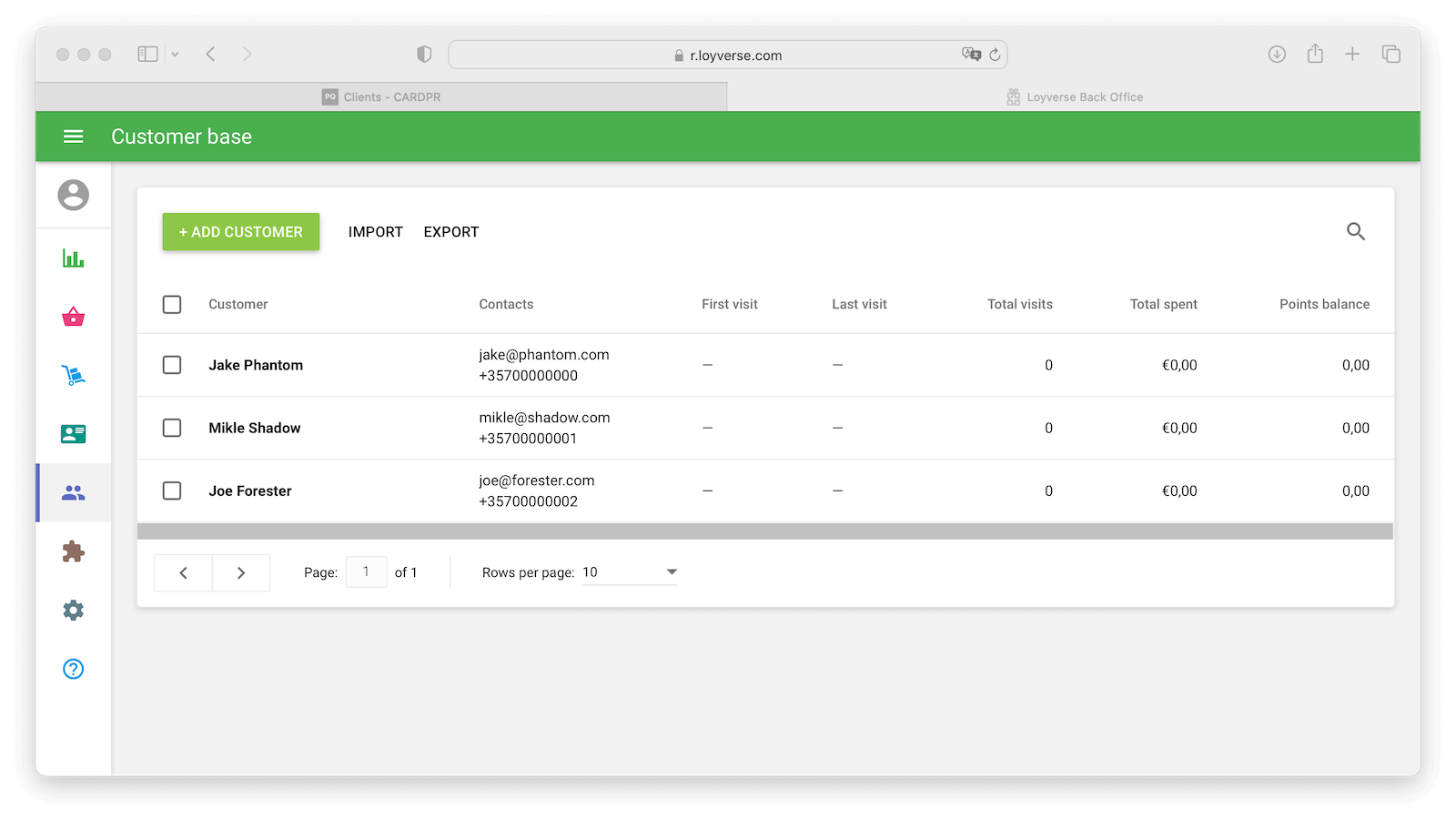Open the Integrations puzzle icon
The width and height of the screenshot is (1456, 819).
tap(73, 551)
